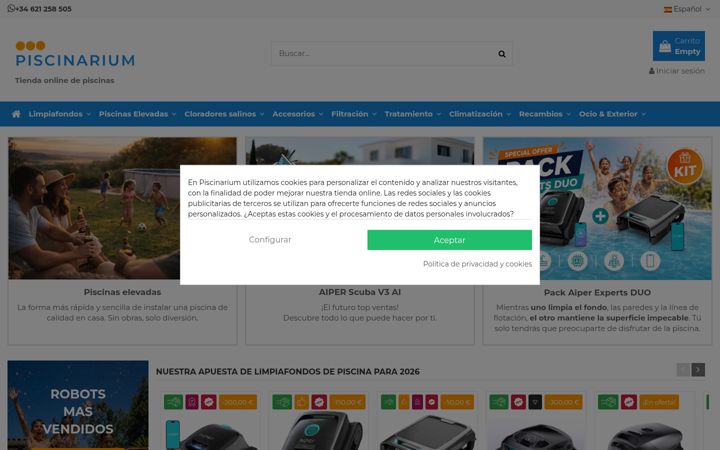Viewport: 720px width, 450px height.
Task: Click black badge on -300,00 € product
Action: (535, 402)
